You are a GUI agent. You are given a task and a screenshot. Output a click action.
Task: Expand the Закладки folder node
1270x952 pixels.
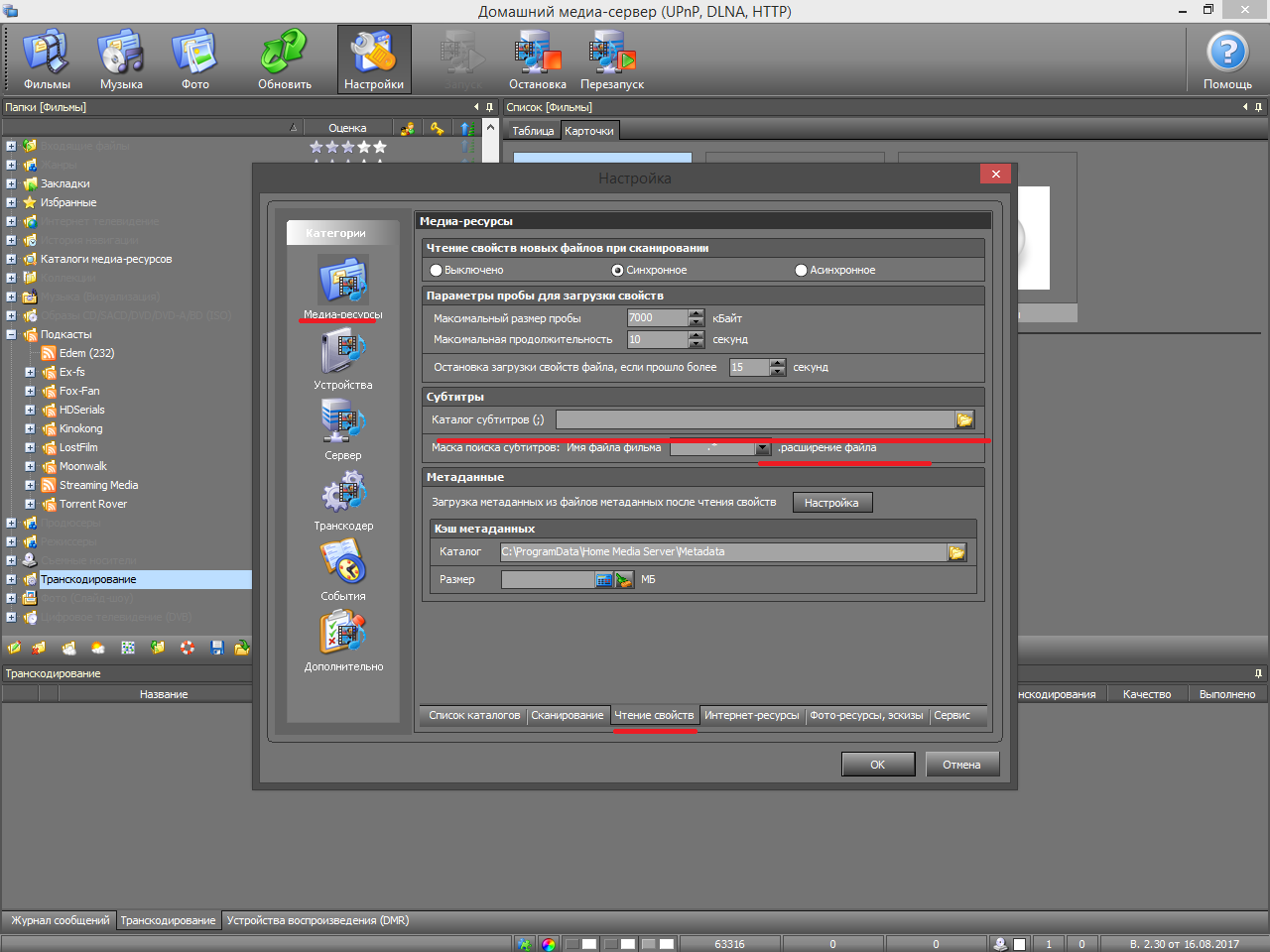click(11, 183)
